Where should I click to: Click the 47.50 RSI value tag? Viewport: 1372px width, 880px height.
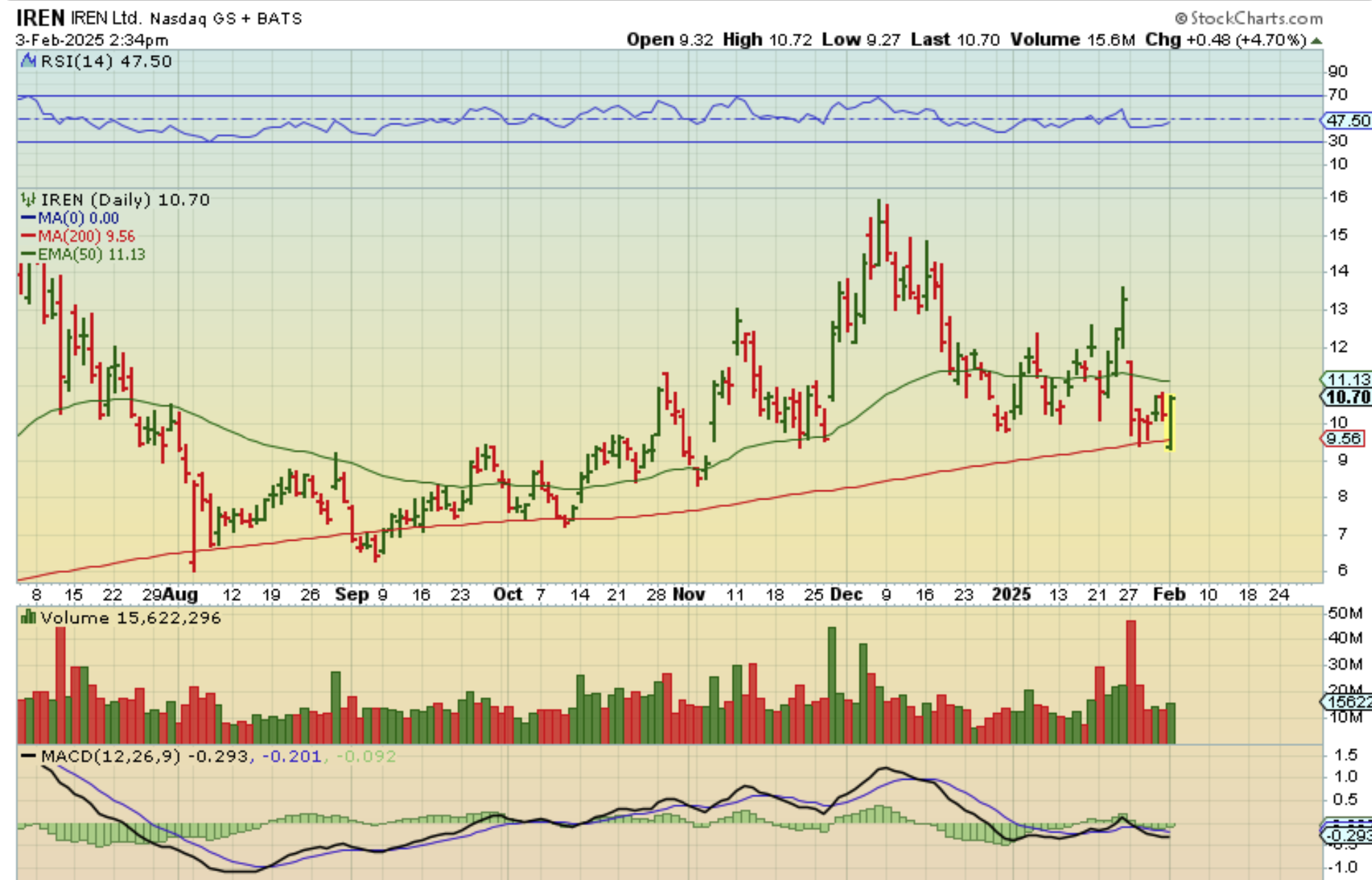tap(1347, 121)
